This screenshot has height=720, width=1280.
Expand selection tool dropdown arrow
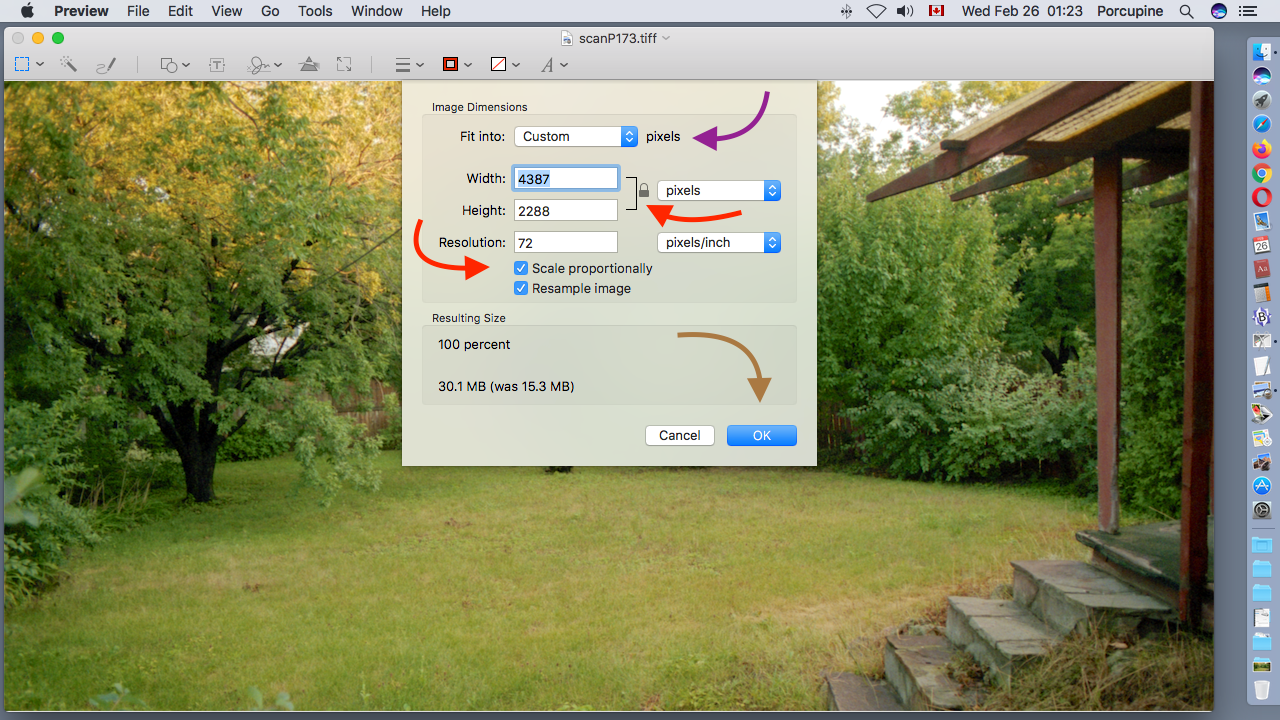tap(40, 65)
